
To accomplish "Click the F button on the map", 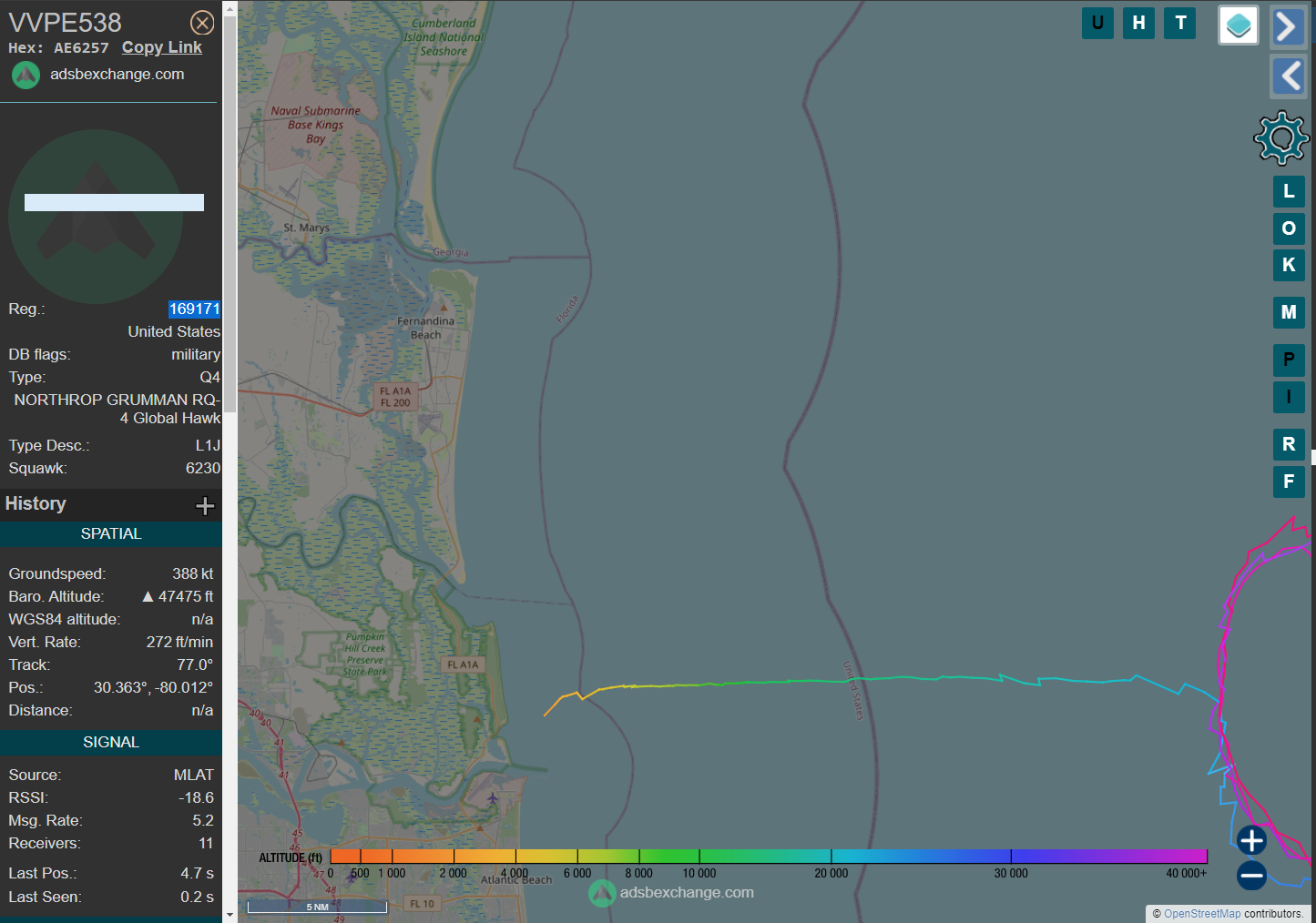I will tap(1289, 482).
